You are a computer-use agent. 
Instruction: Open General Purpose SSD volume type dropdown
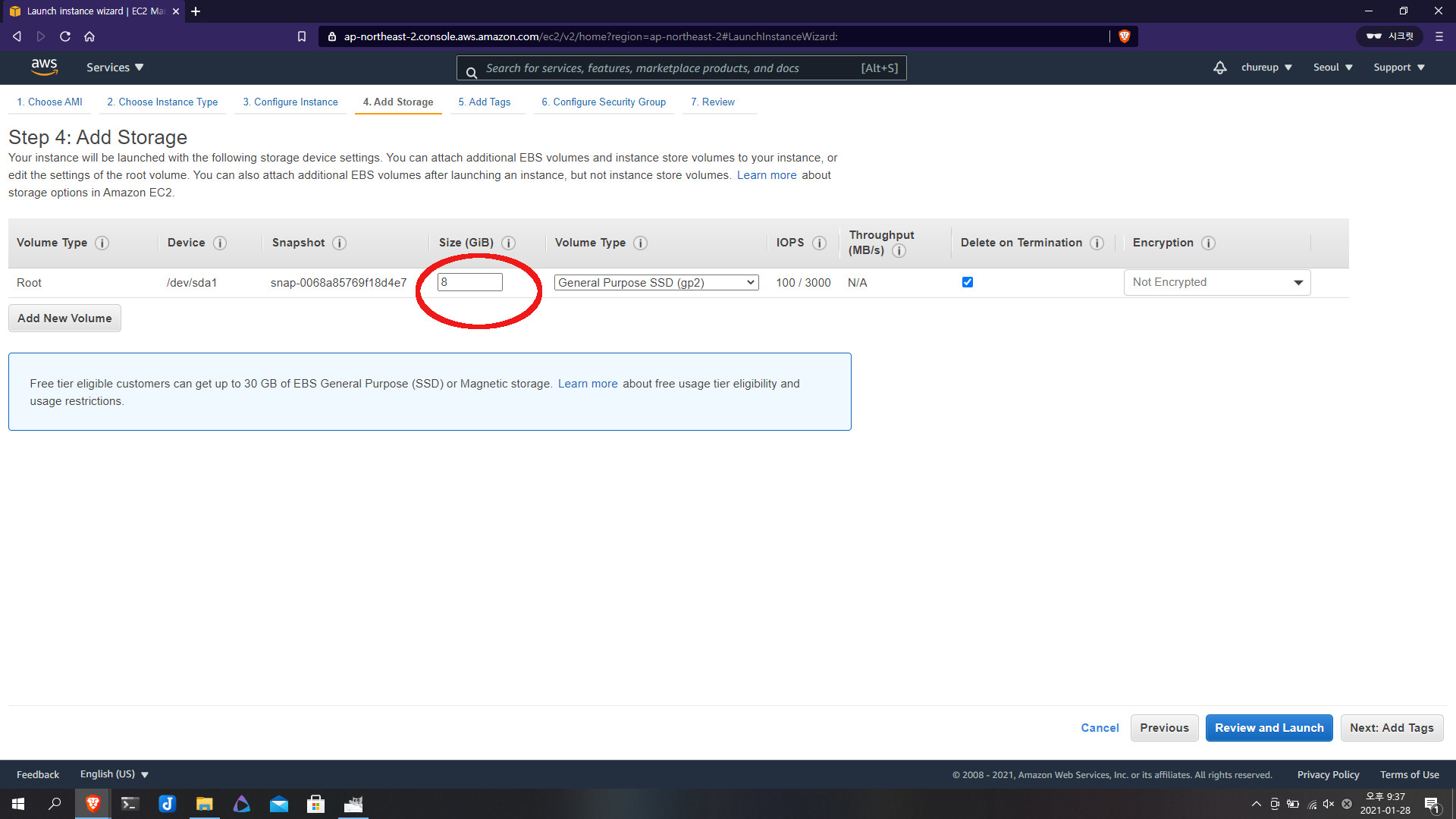[x=656, y=283]
